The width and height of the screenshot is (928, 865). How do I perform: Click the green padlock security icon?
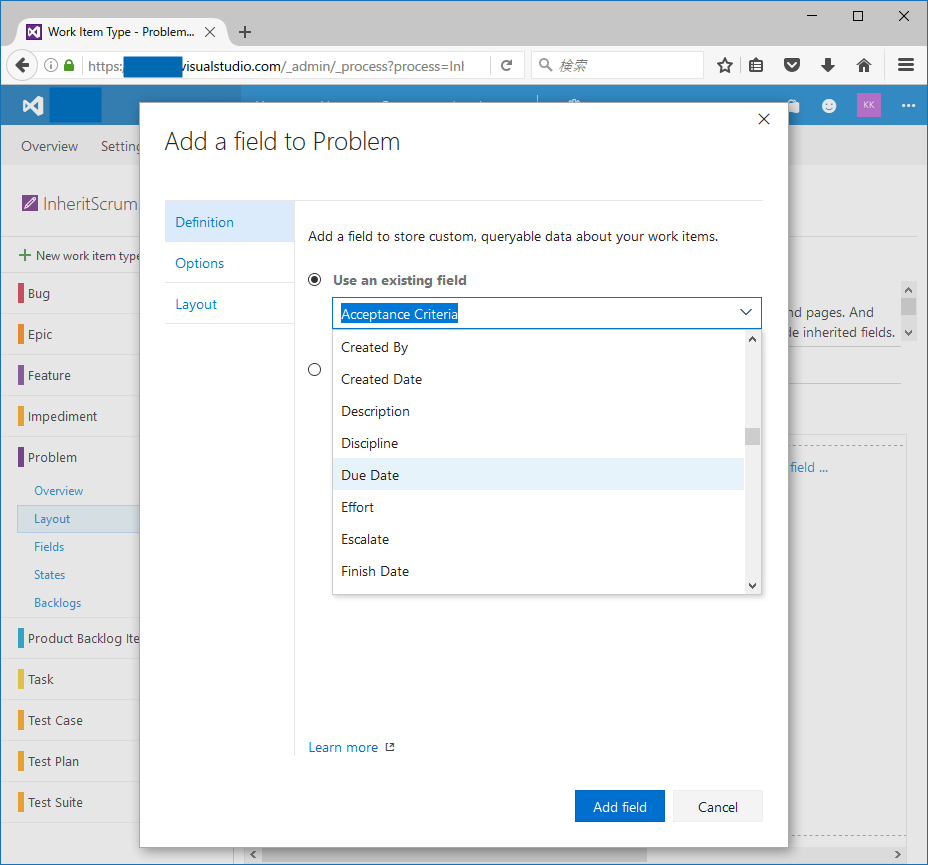click(69, 65)
